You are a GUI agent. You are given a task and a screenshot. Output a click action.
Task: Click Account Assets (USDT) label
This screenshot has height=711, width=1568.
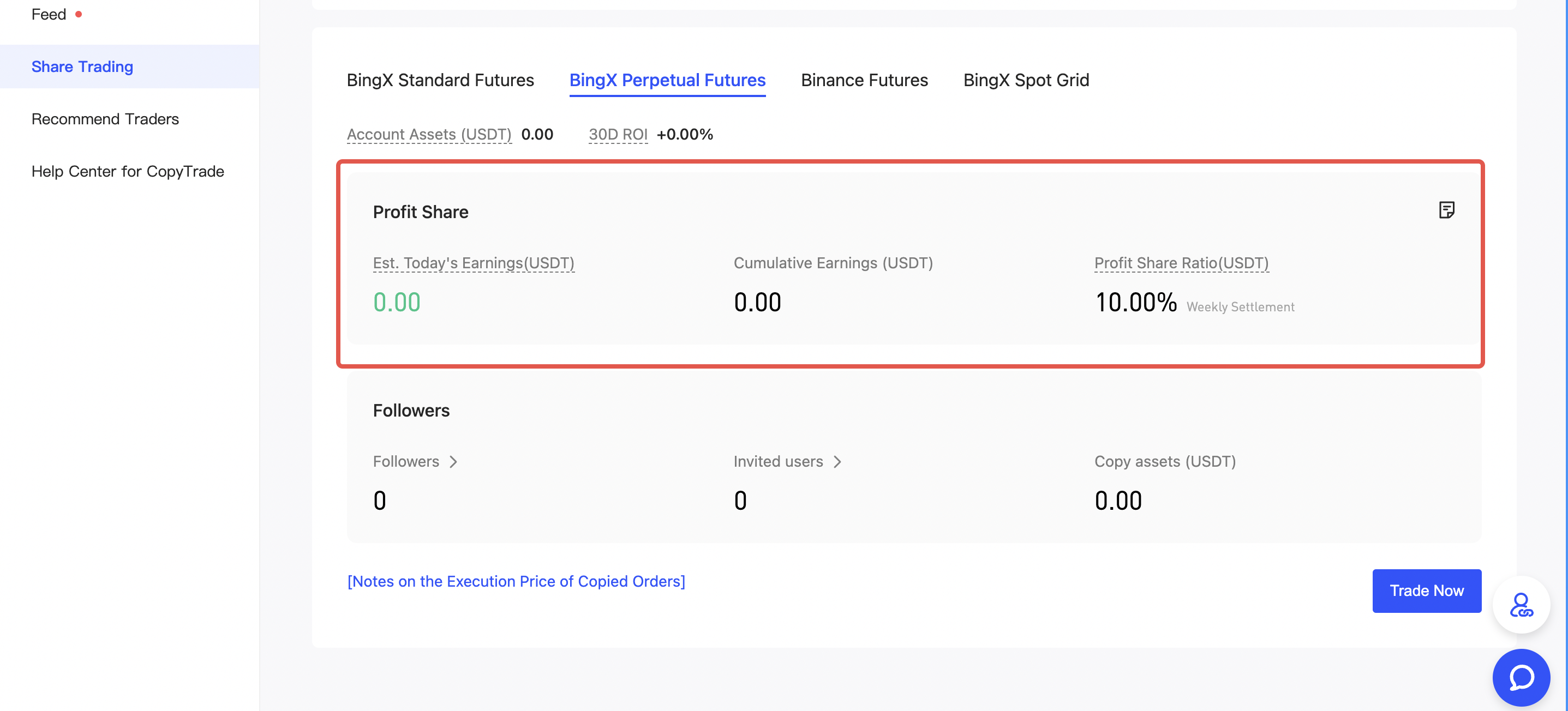coord(428,135)
